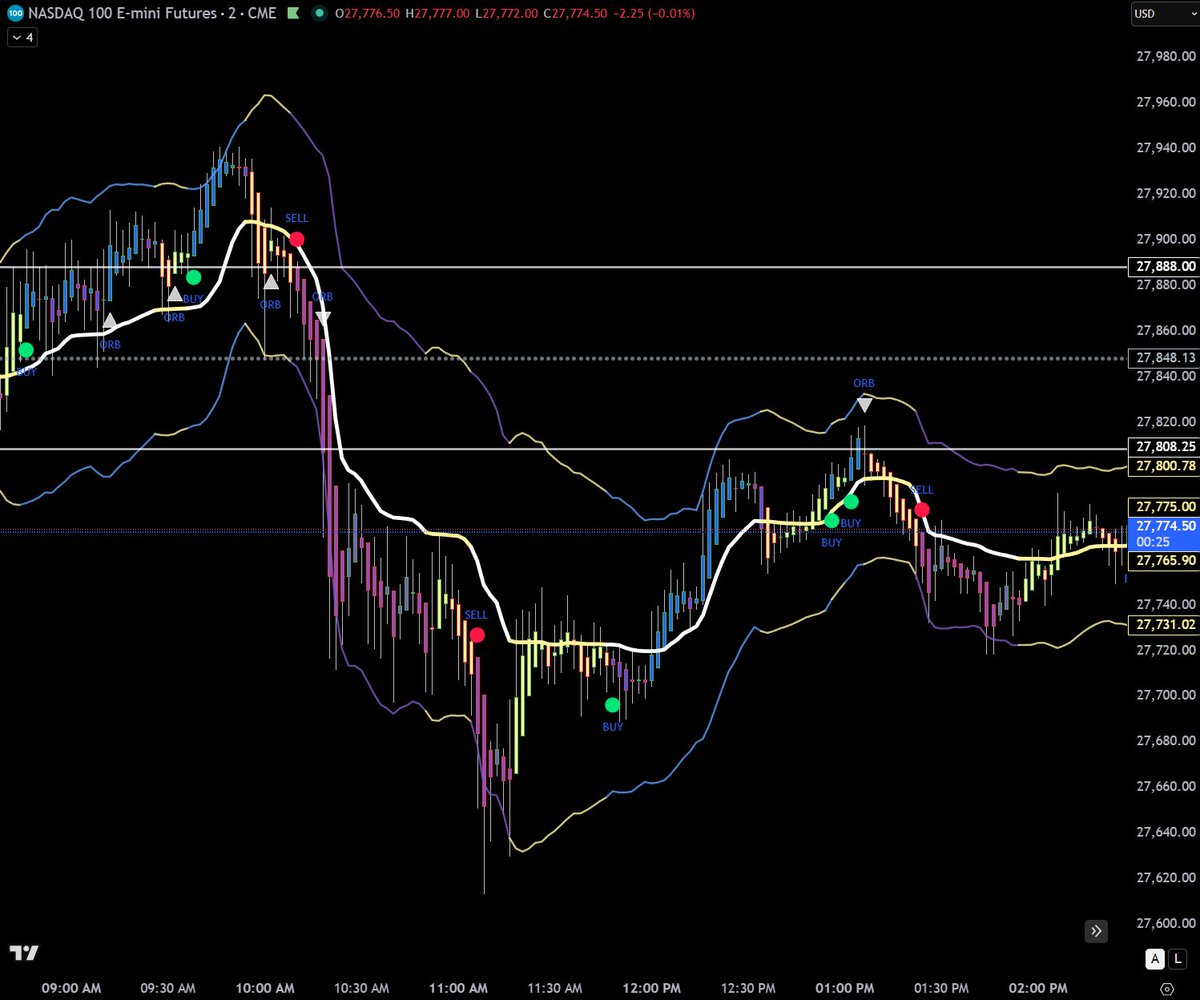
Task: Click the 27,731.02 price label
Action: [1162, 624]
